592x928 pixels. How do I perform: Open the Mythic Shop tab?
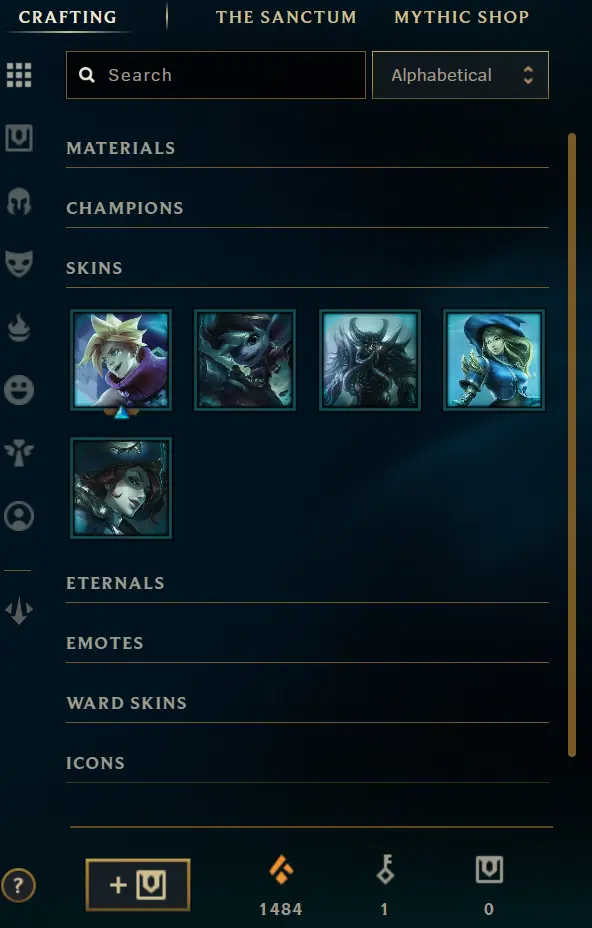click(x=462, y=17)
